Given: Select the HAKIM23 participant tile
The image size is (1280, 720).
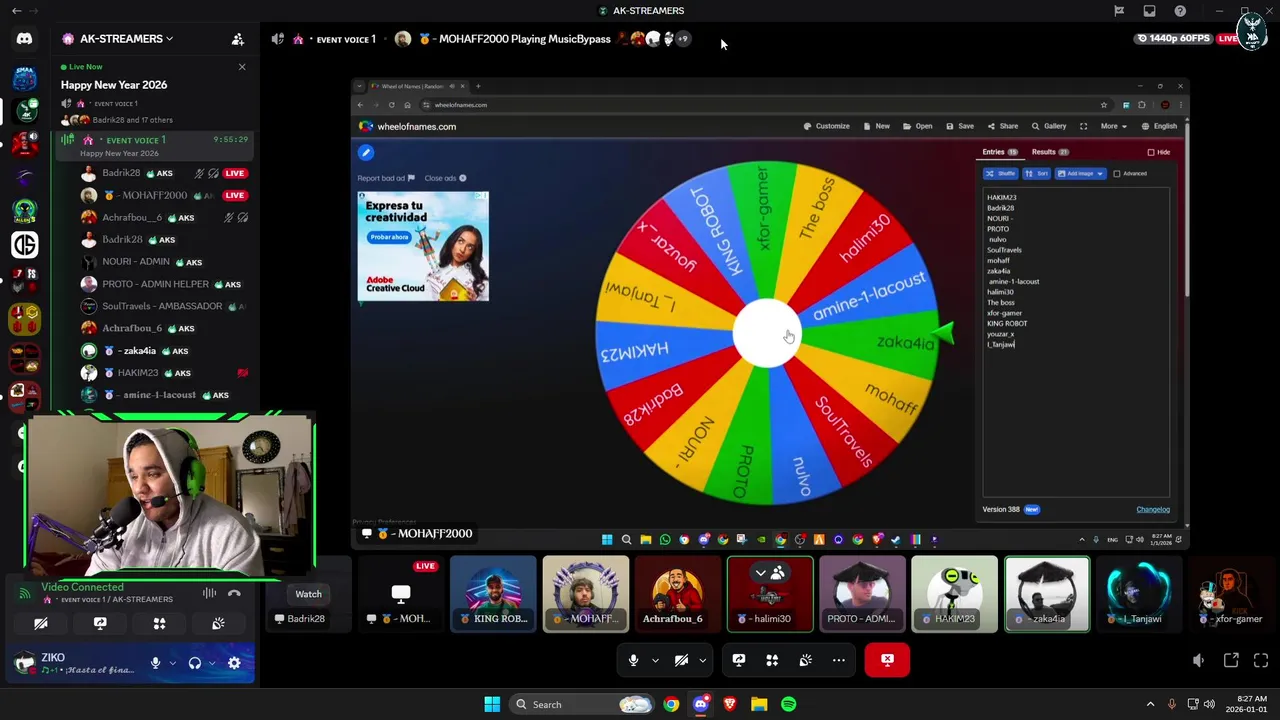Looking at the screenshot, I should pyautogui.click(x=954, y=594).
